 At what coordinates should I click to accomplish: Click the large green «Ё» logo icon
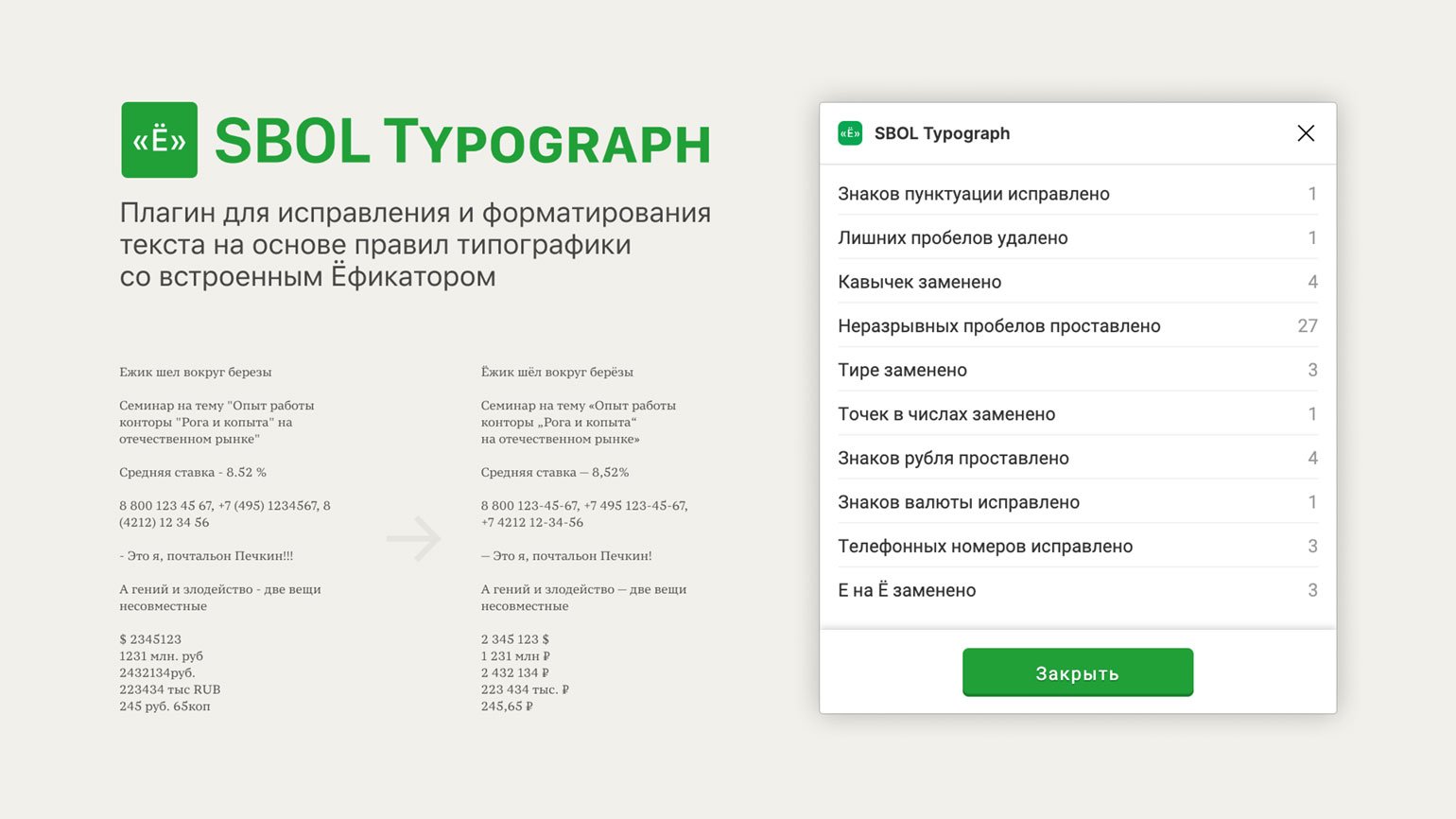[x=159, y=140]
